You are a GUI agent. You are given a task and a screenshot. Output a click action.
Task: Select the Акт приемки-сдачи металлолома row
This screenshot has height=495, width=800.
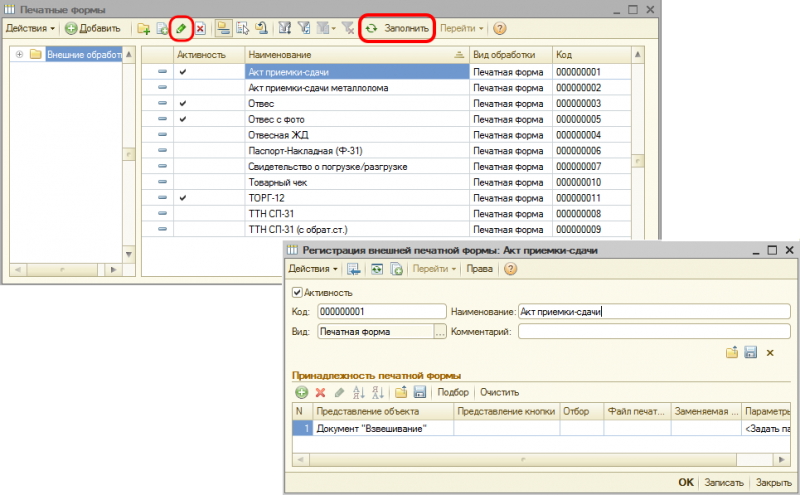point(386,88)
